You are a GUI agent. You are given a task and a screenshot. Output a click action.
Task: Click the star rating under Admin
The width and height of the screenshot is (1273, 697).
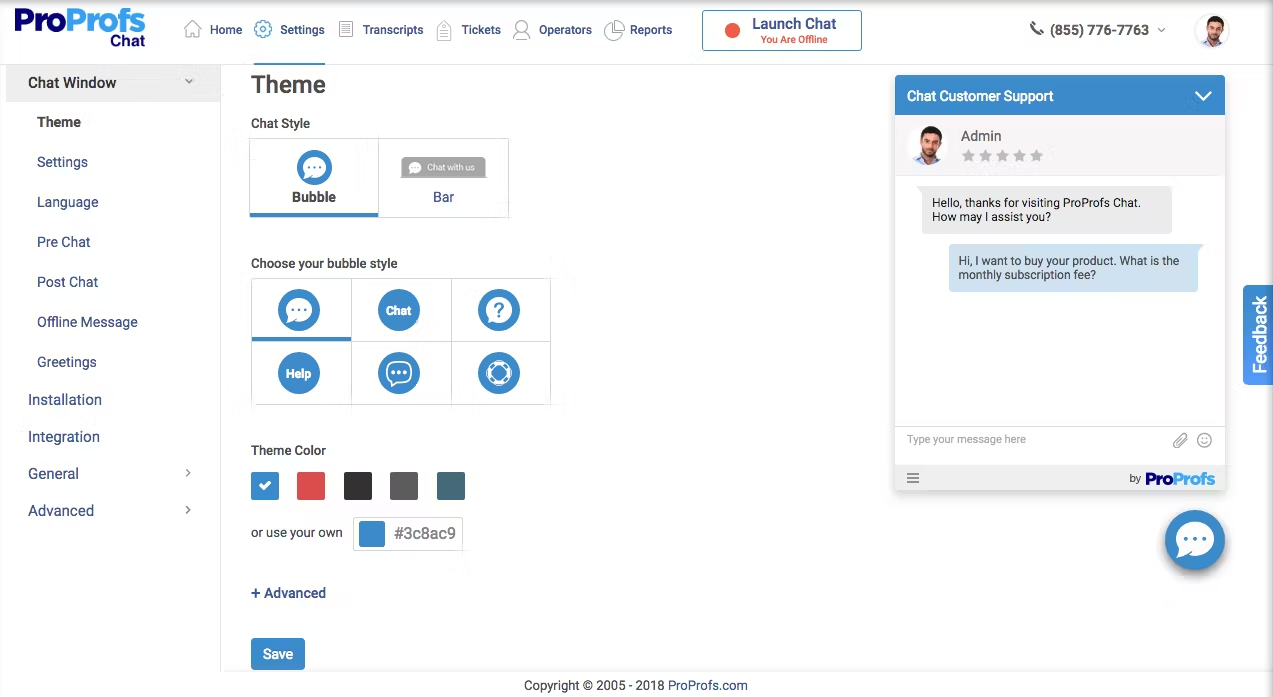click(x=1002, y=156)
